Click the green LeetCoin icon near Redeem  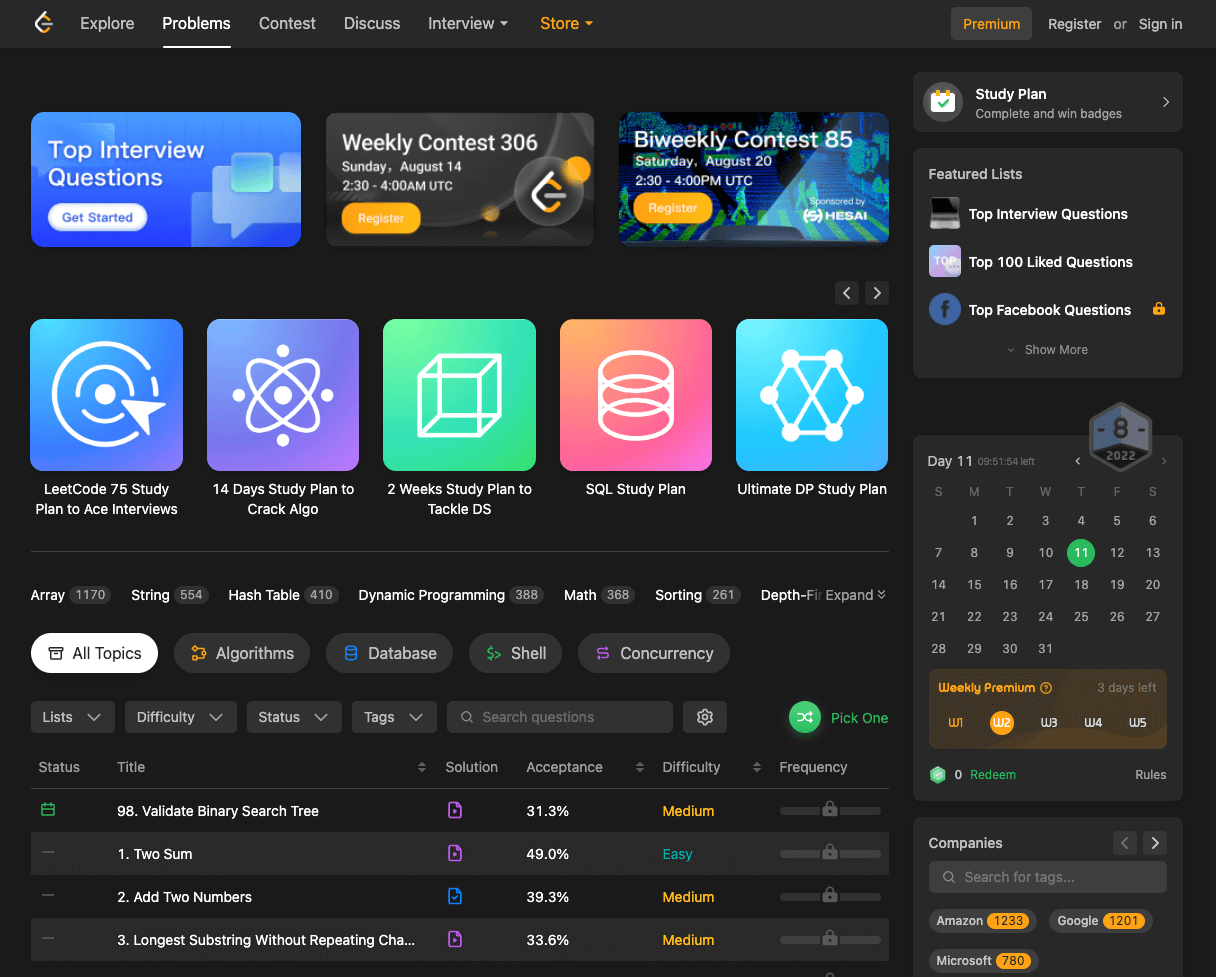click(938, 775)
